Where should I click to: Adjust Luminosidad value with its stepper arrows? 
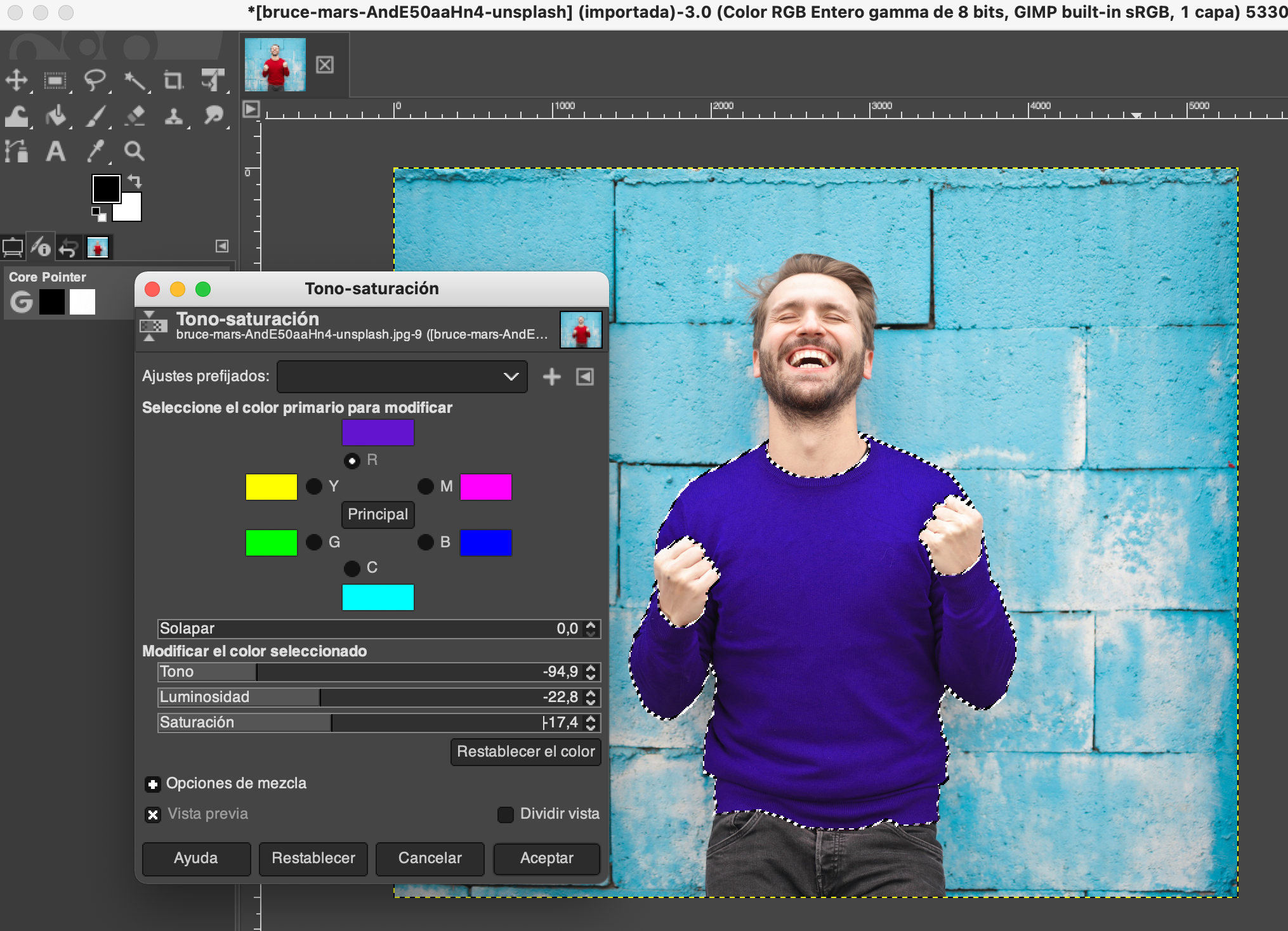click(591, 697)
